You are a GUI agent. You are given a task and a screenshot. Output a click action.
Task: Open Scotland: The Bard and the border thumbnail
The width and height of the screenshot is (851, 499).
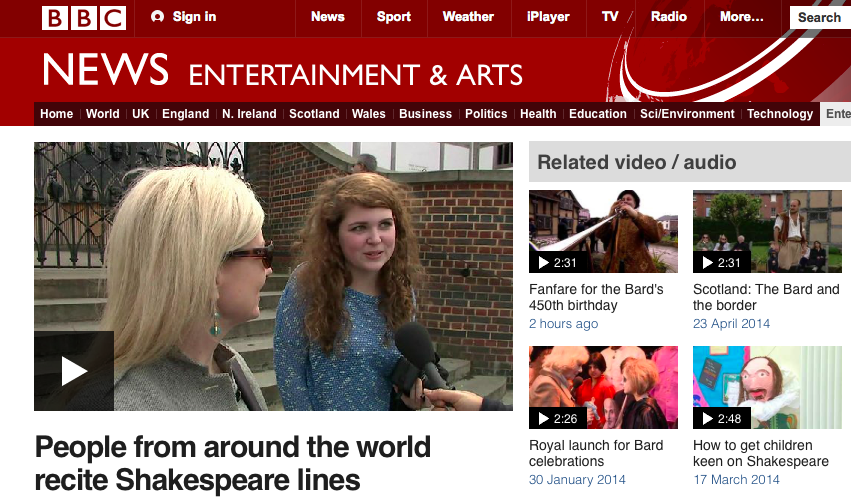click(767, 231)
